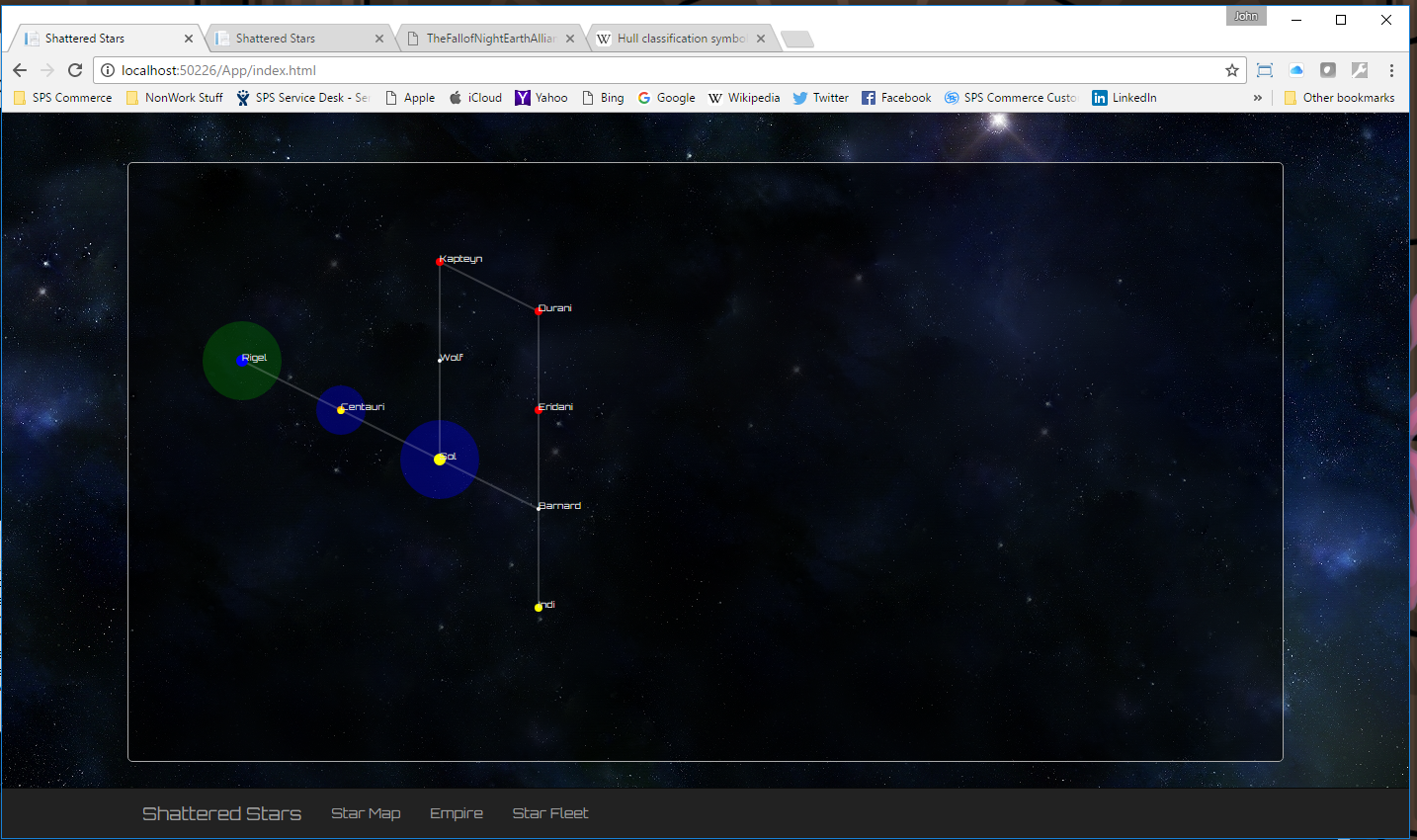Select the Wolf star marker
This screenshot has width=1417, height=840.
[440, 360]
